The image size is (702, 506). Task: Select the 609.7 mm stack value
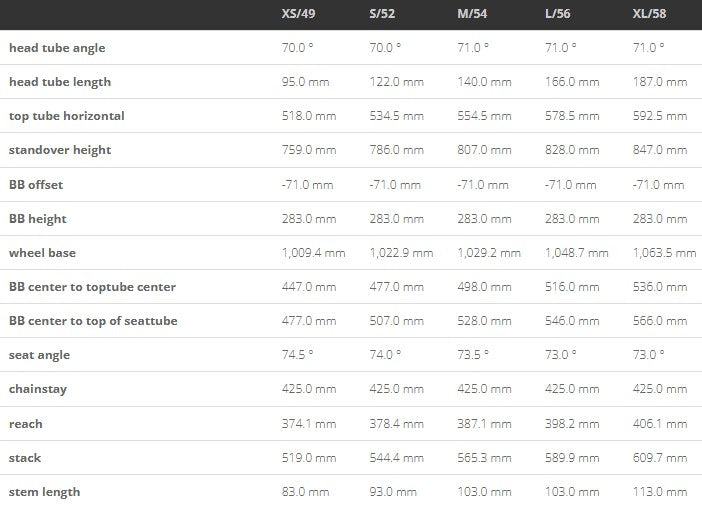point(660,458)
